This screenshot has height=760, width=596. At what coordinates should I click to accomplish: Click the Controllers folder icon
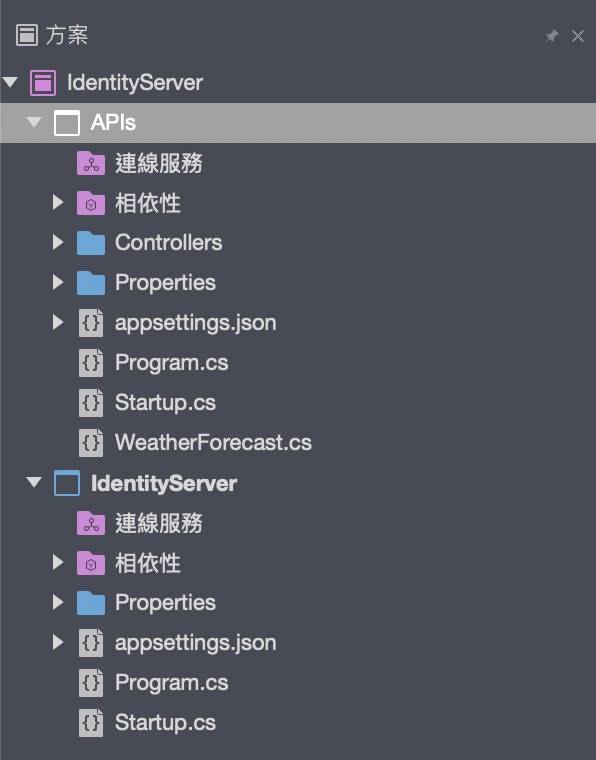(91, 243)
